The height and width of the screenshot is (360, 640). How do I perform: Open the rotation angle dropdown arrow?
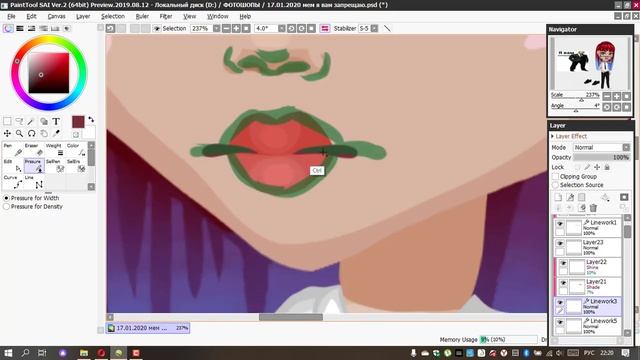click(x=281, y=29)
